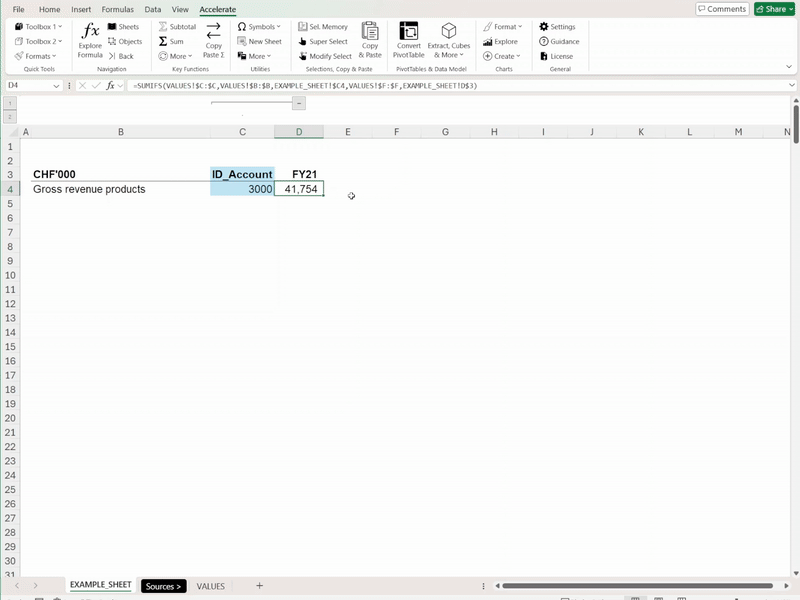Use the Copy & Paste tool
The height and width of the screenshot is (600, 800).
pos(371,41)
